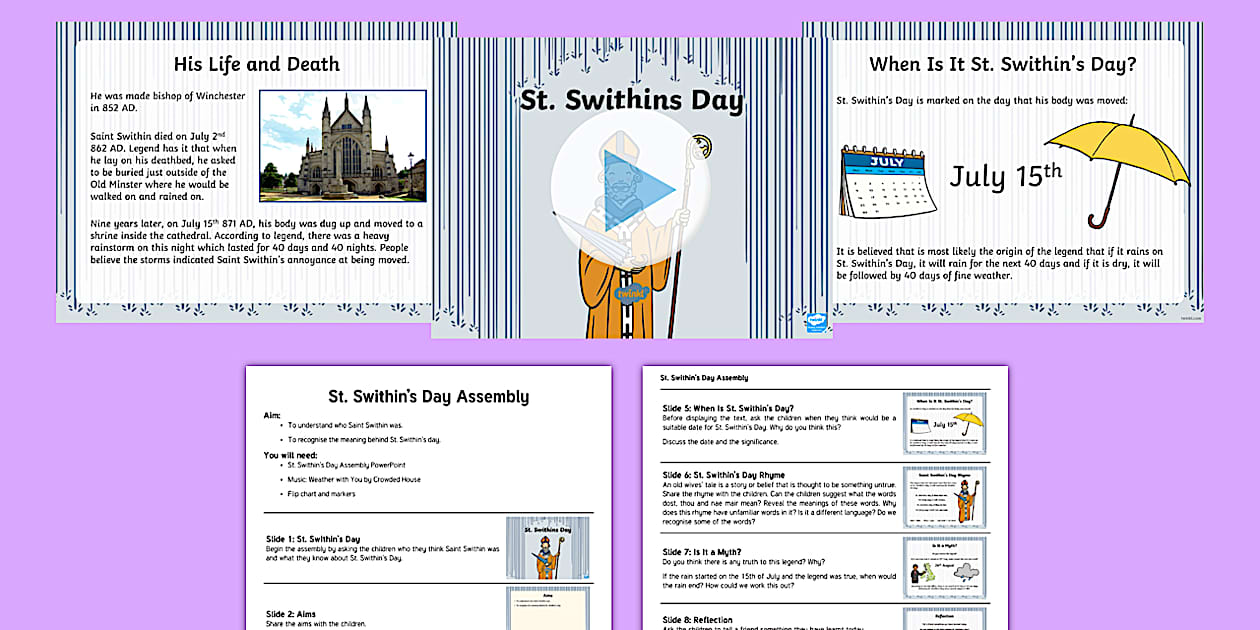
Task: Select the When Is It St. Swithin's Day heading
Action: tap(1002, 64)
